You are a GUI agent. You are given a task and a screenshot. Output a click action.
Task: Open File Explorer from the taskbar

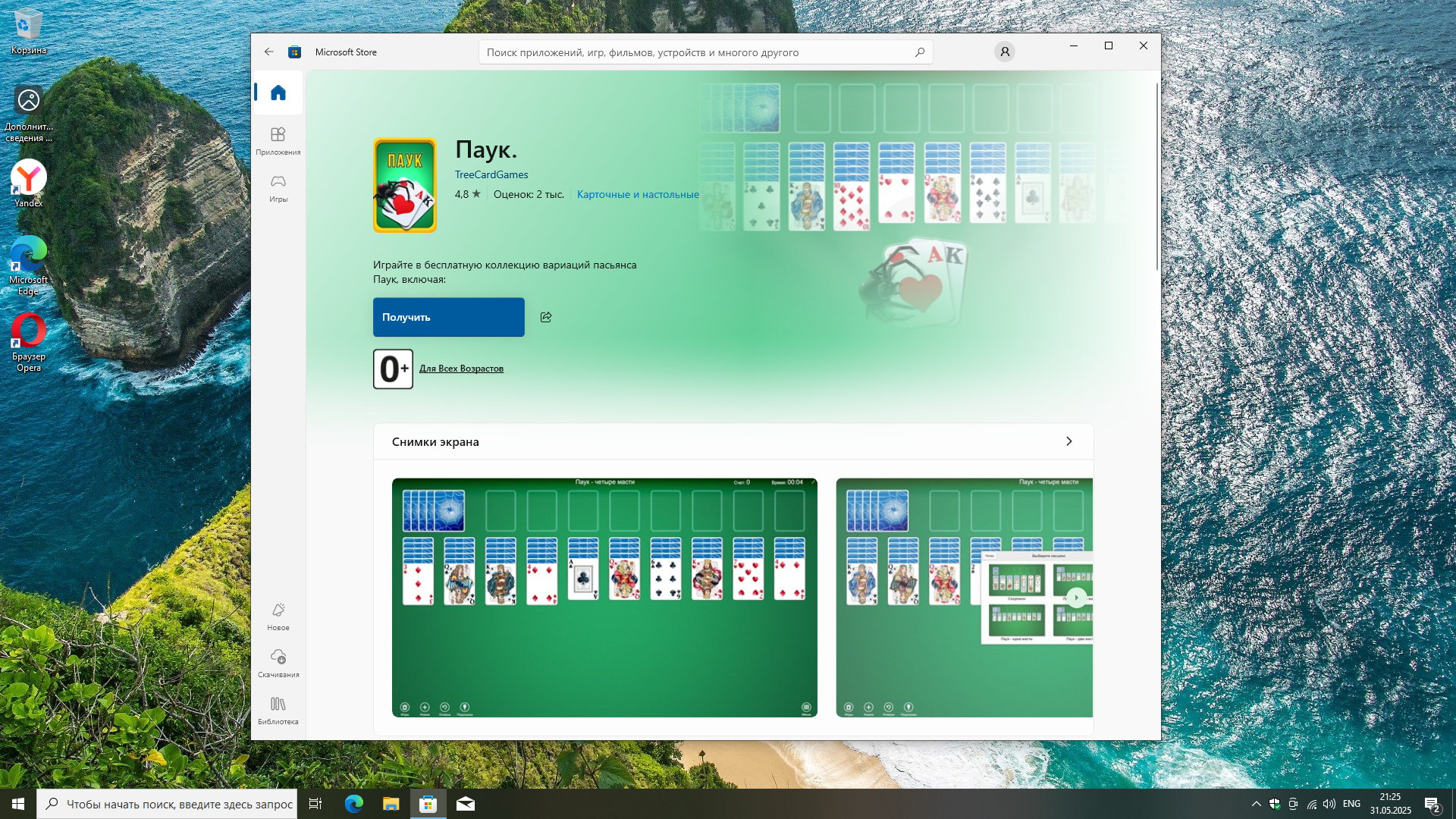[391, 804]
